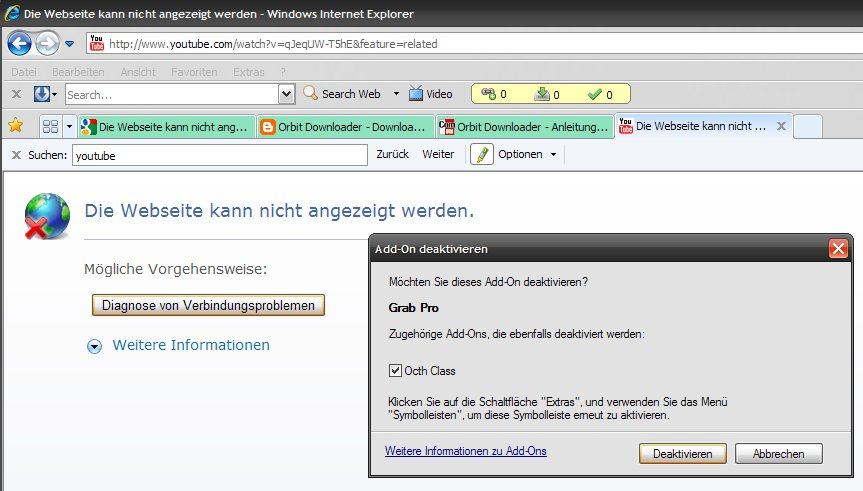Viewport: 863px width, 491px height.
Task: Expand the toolbar search box dropdown
Action: click(x=287, y=95)
